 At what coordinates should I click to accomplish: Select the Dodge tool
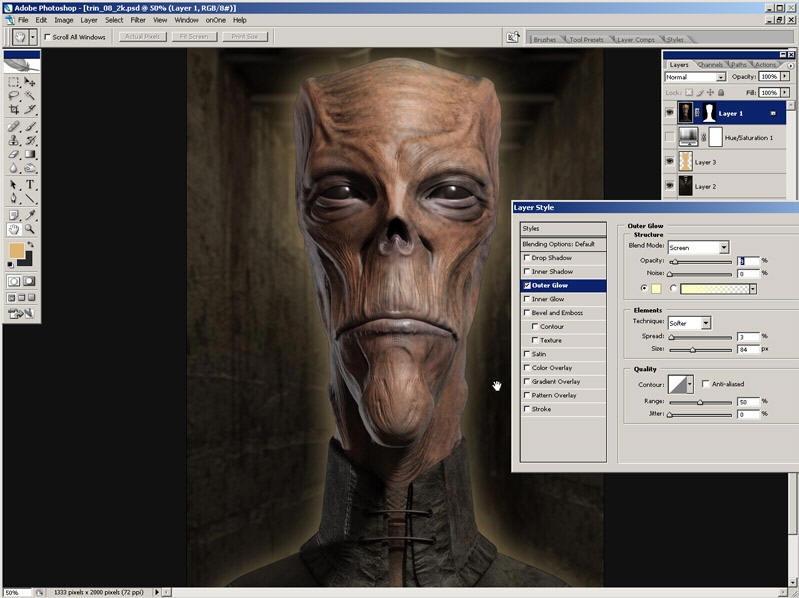pos(30,168)
